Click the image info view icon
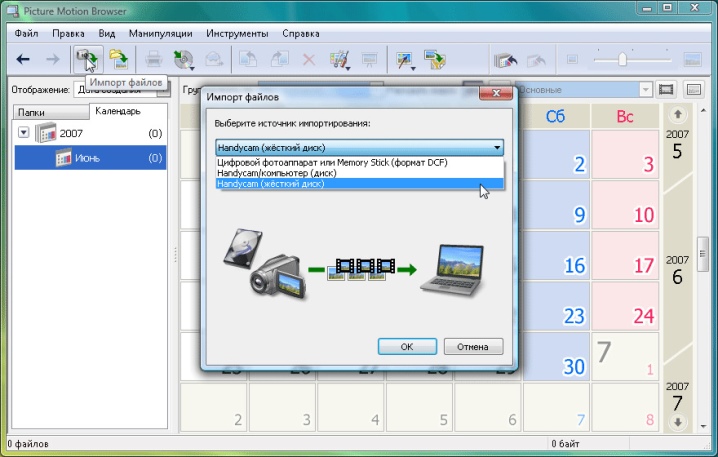The height and width of the screenshot is (457, 718). point(694,89)
